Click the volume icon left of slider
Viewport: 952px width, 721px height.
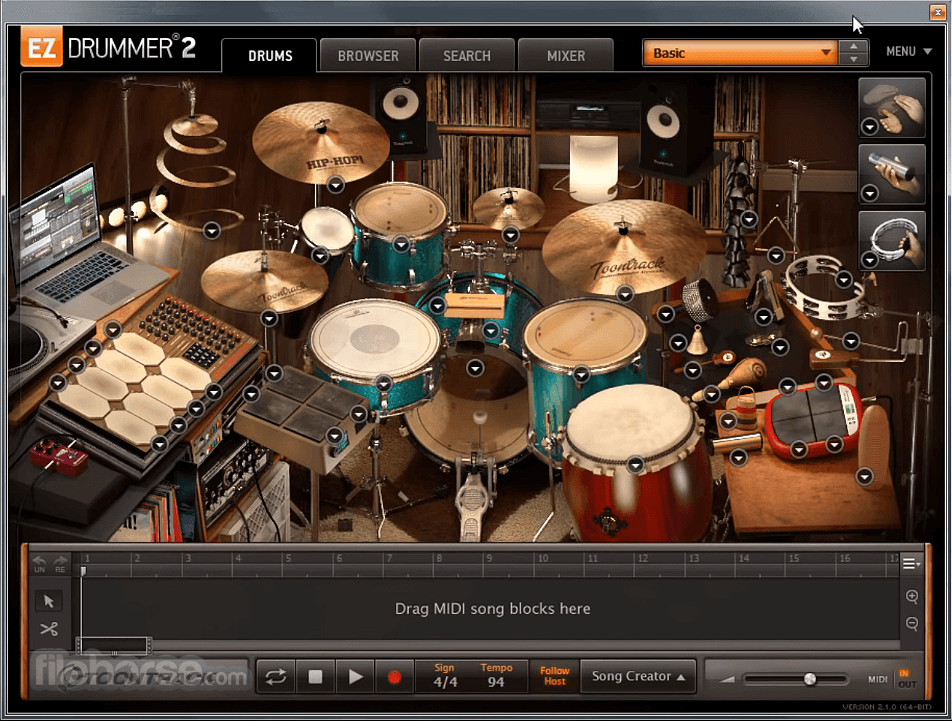point(727,679)
